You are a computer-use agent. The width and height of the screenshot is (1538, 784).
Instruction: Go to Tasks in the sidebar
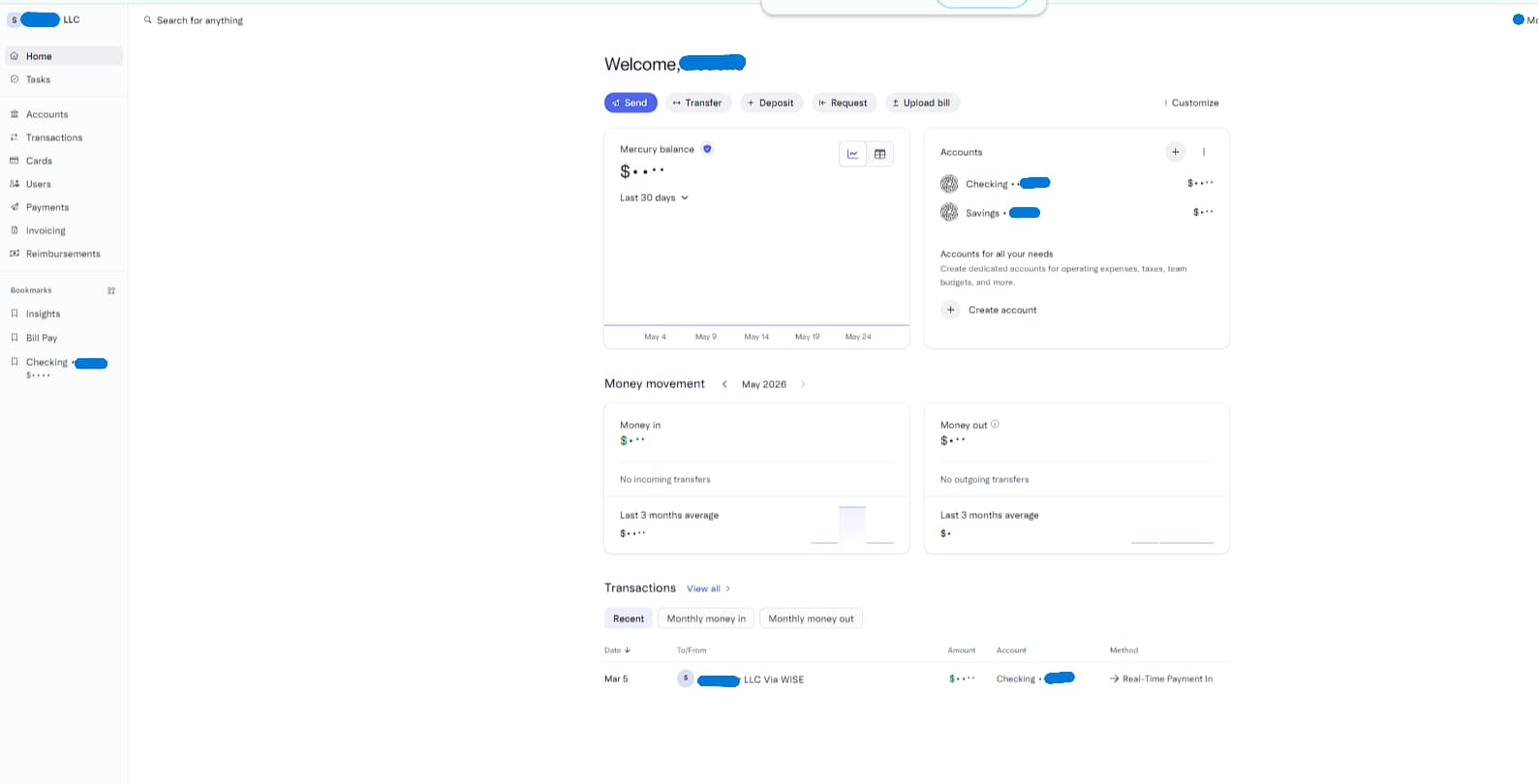[x=64, y=79]
